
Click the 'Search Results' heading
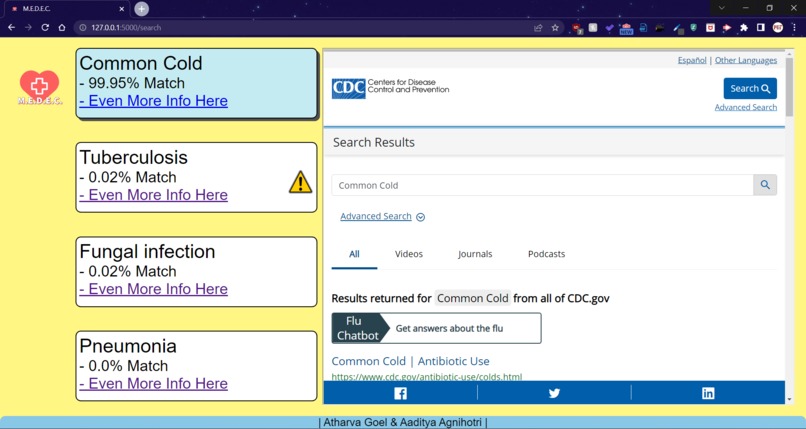point(374,142)
